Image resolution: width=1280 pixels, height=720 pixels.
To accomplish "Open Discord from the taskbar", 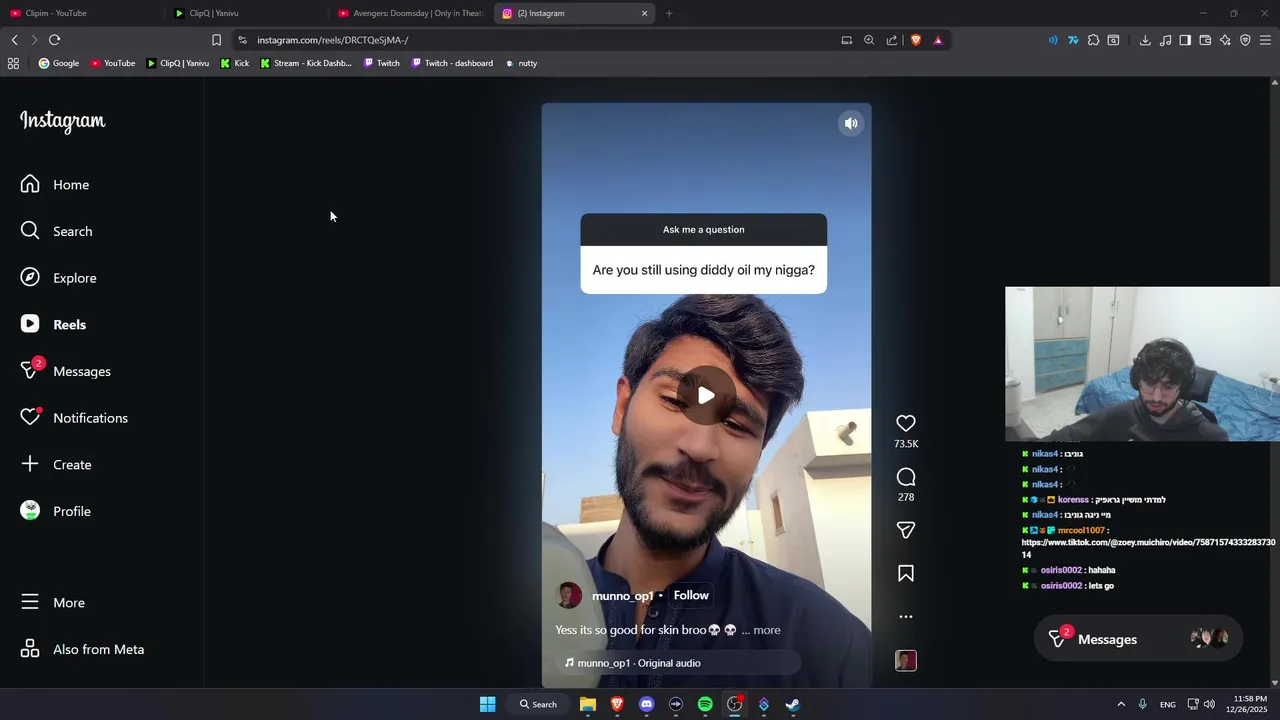I will pos(646,704).
